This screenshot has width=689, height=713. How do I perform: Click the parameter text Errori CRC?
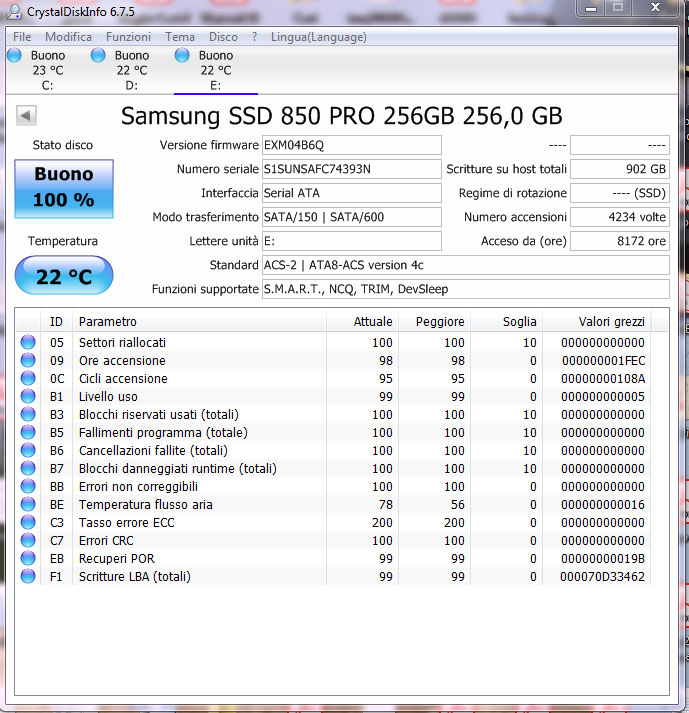point(106,541)
